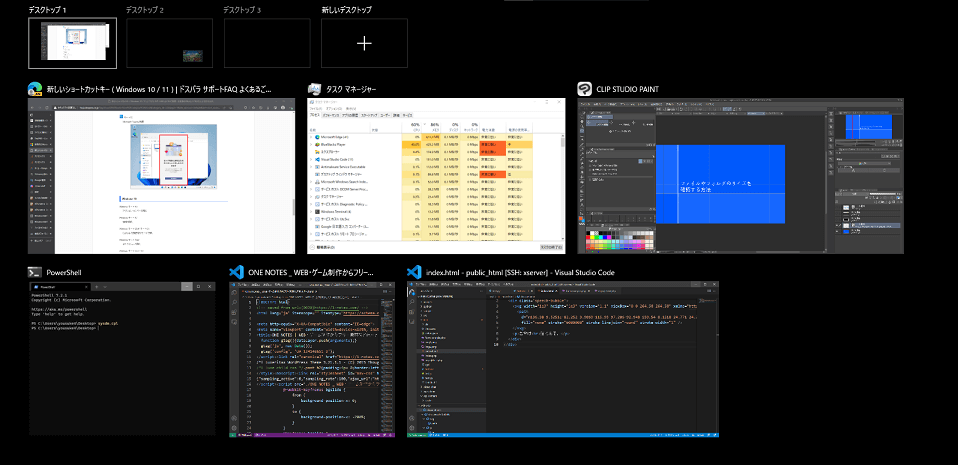Image resolution: width=958 pixels, height=465 pixels.
Task: Click VS Code icon beside index.html title
Action: (x=414, y=273)
